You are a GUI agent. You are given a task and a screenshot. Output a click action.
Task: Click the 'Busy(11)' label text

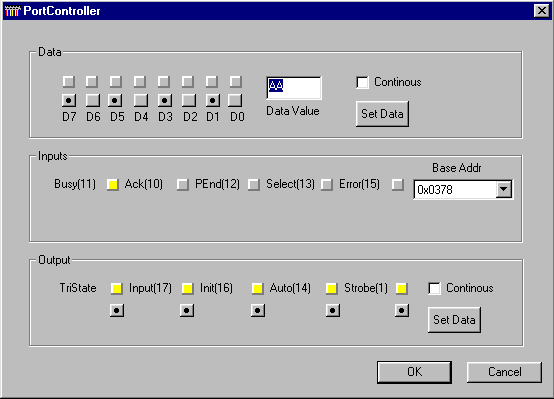pyautogui.click(x=75, y=184)
